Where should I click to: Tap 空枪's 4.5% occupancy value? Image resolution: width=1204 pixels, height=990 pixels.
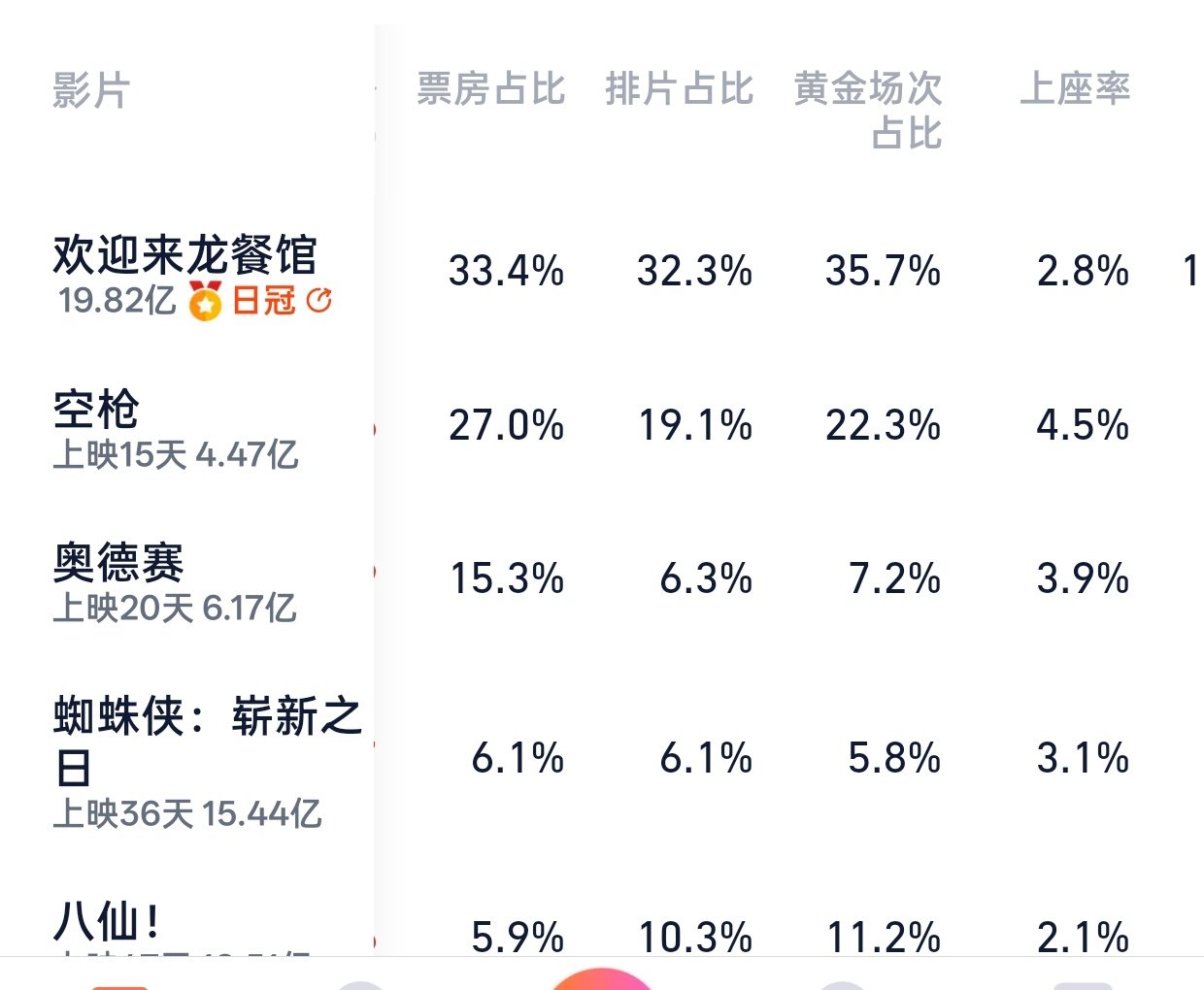pyautogui.click(x=1083, y=425)
